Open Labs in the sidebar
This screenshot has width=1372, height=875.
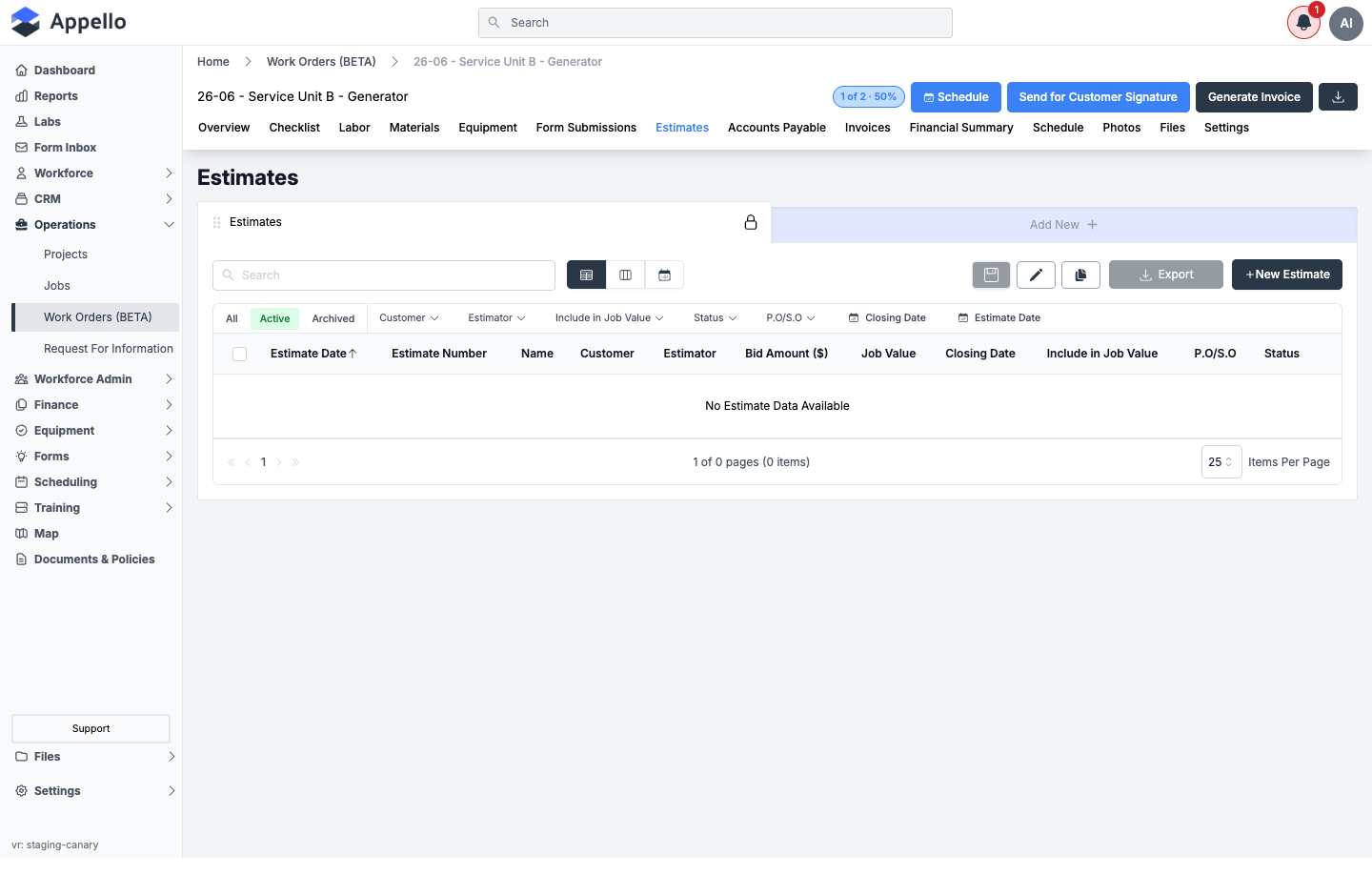(x=48, y=122)
